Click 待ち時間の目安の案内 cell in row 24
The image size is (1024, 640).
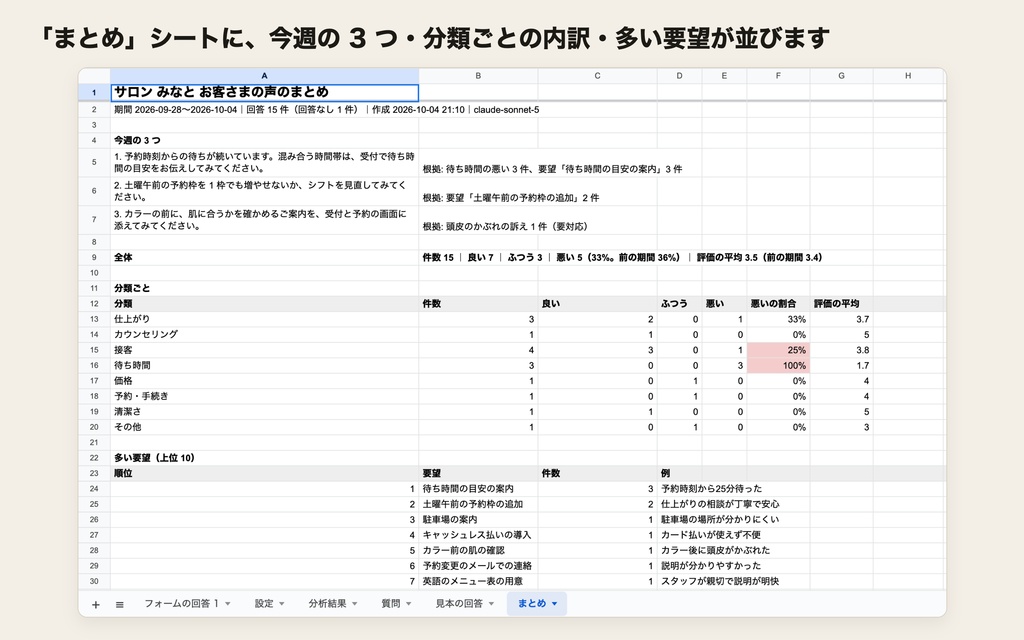478,488
